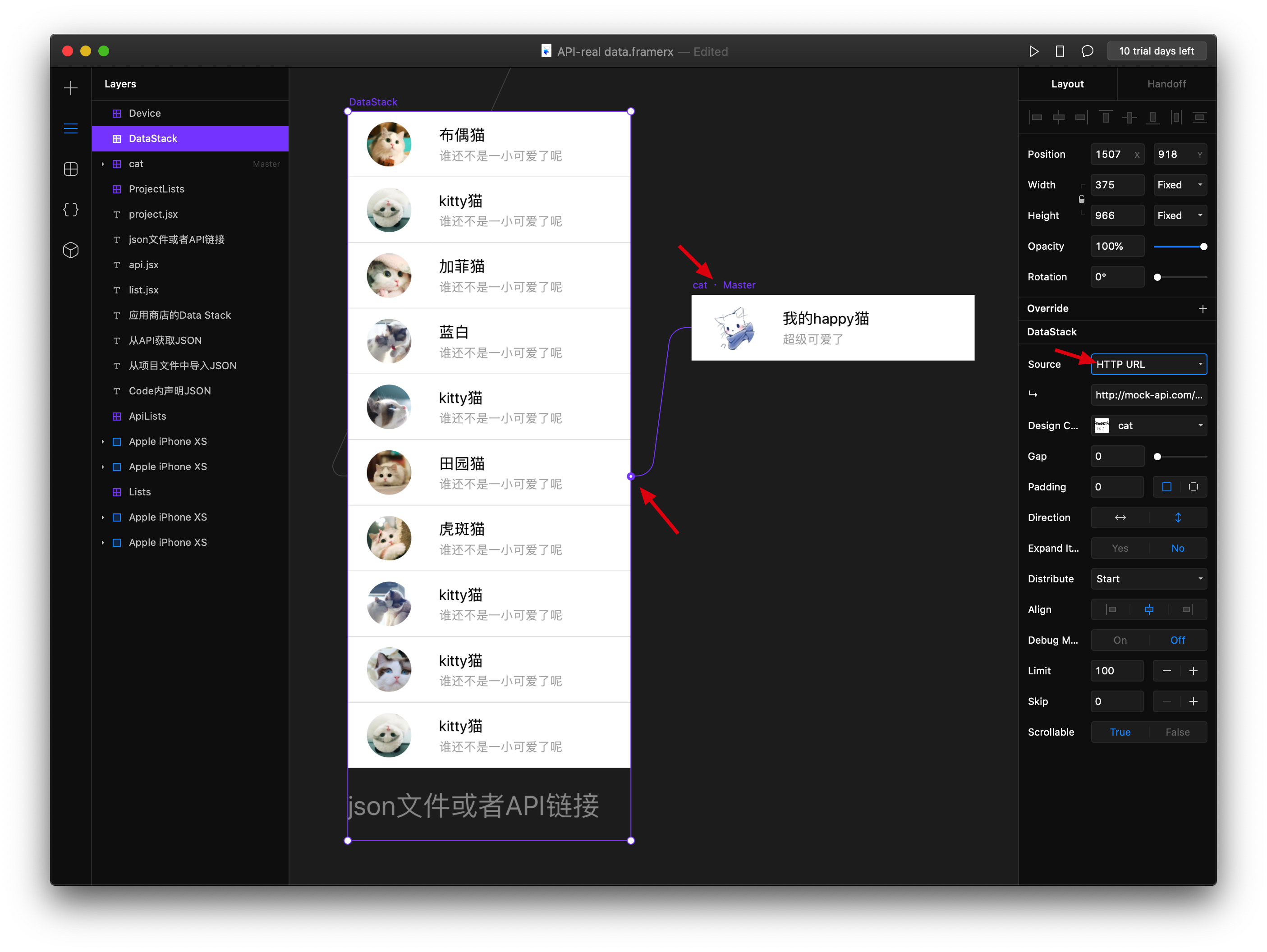Viewport: 1267px width, 952px height.
Task: Open the Design Component cat dropdown
Action: point(1149,426)
